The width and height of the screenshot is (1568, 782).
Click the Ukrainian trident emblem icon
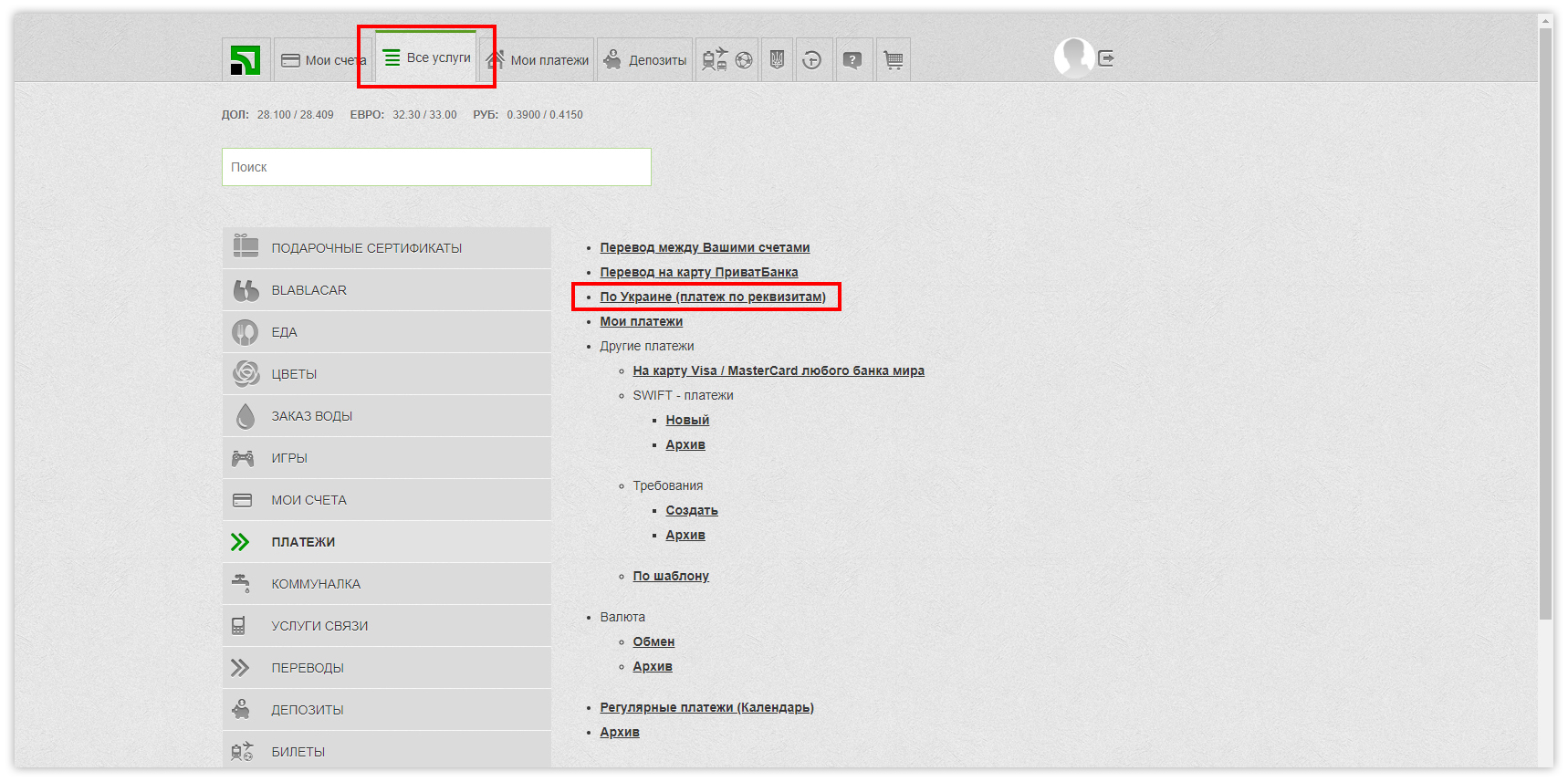click(x=777, y=60)
